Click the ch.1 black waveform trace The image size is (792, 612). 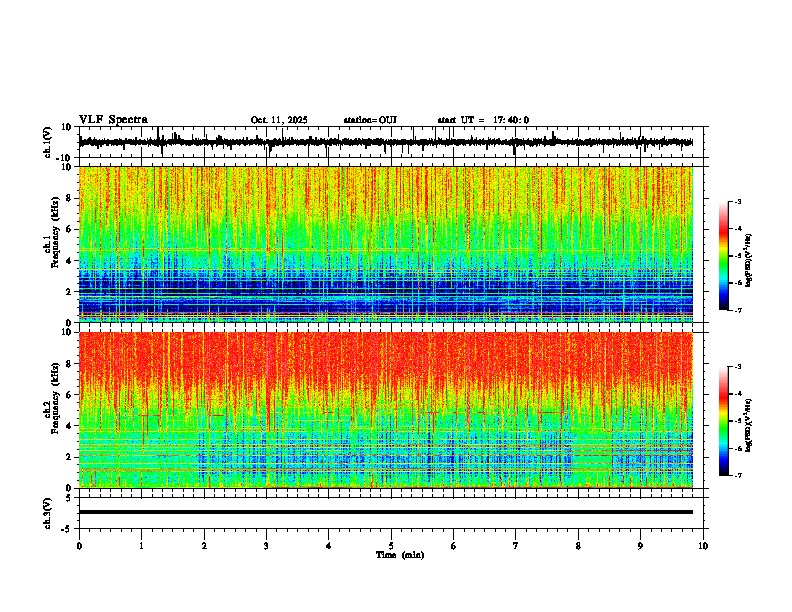click(x=386, y=142)
